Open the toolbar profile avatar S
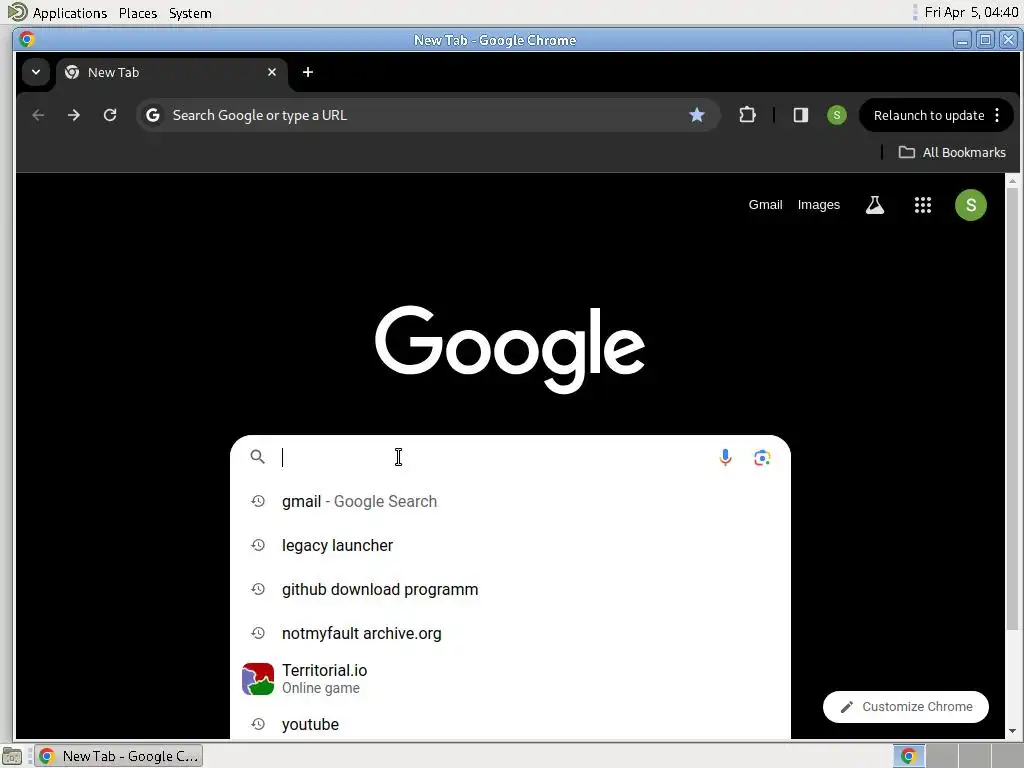The width and height of the screenshot is (1024, 768). pos(837,116)
